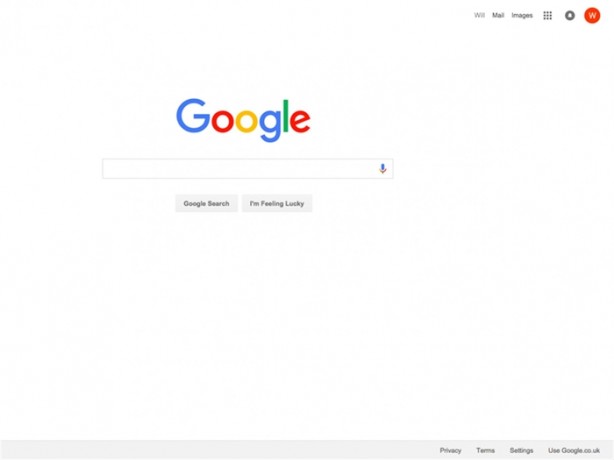Click the first red o of the logo

[x=223, y=120]
